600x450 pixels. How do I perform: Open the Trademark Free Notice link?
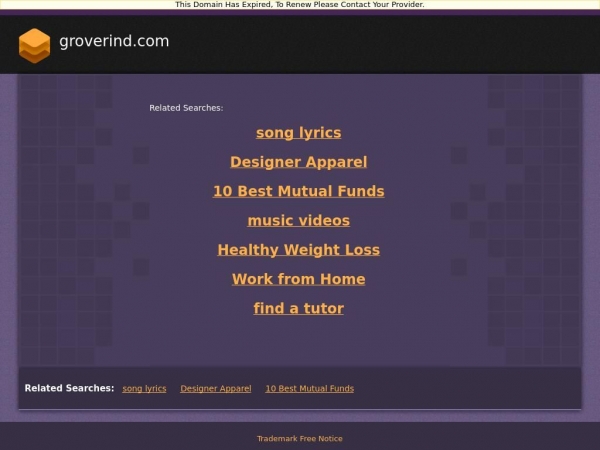pyautogui.click(x=300, y=439)
